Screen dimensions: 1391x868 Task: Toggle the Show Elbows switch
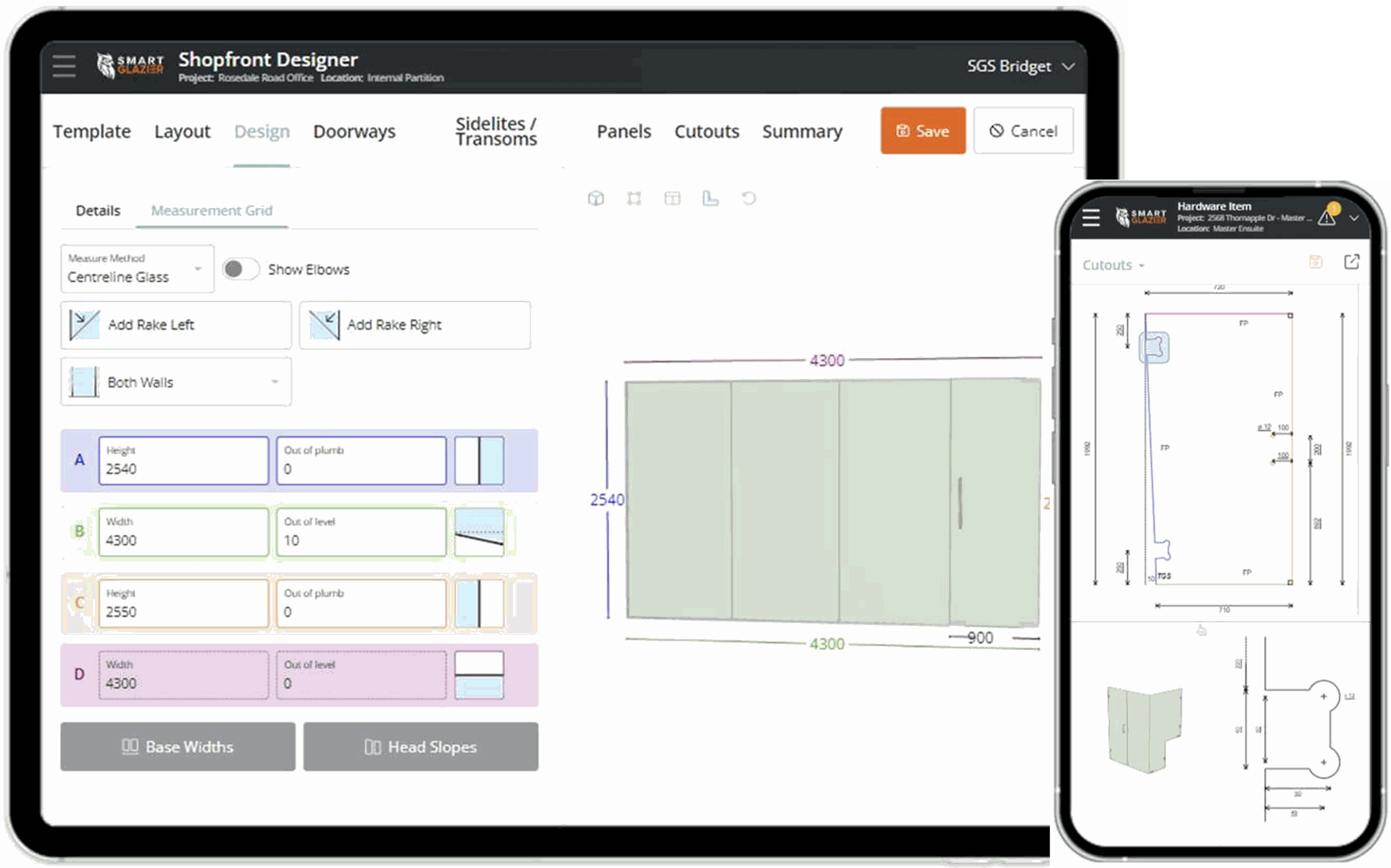click(x=240, y=270)
